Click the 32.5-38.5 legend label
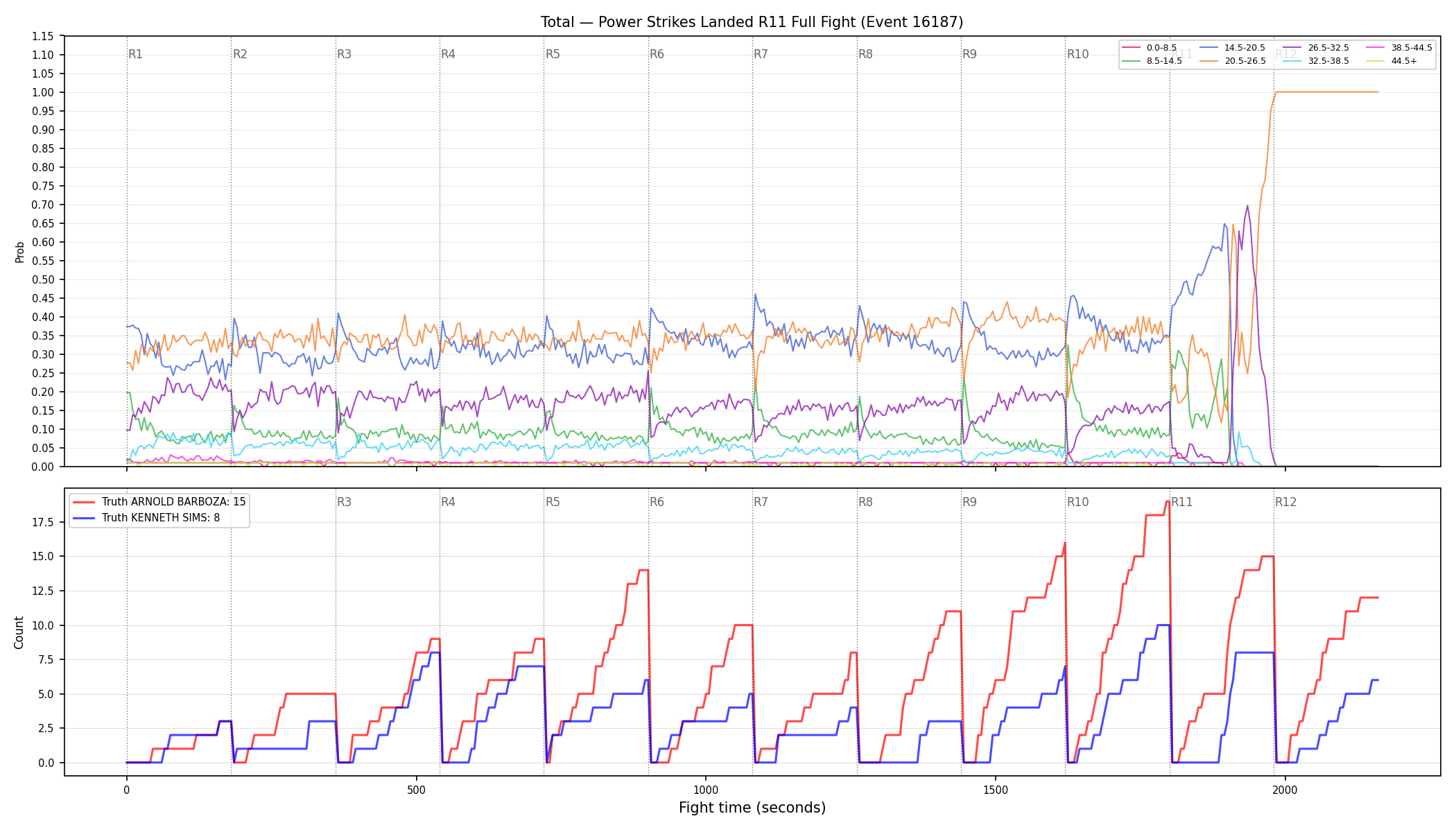Screen dimensions: 1456x832 pyautogui.click(x=1328, y=61)
